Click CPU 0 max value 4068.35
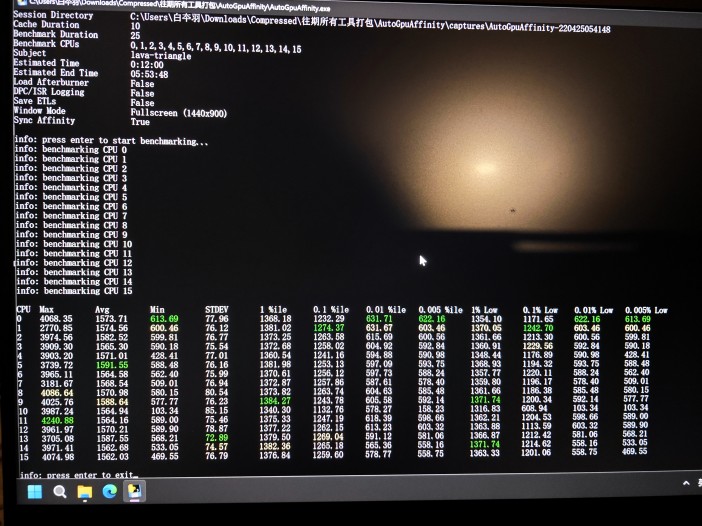The width and height of the screenshot is (702, 526). click(56, 319)
